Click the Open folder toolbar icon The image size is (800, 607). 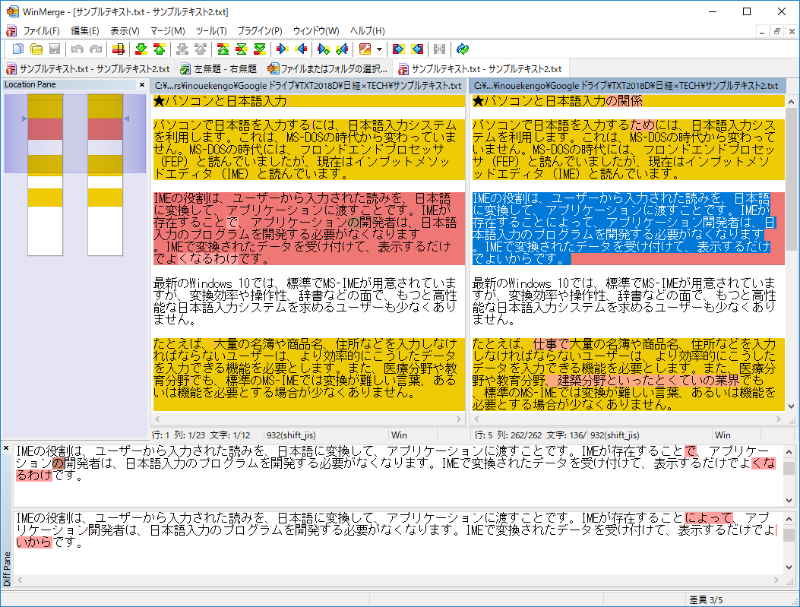coord(36,49)
